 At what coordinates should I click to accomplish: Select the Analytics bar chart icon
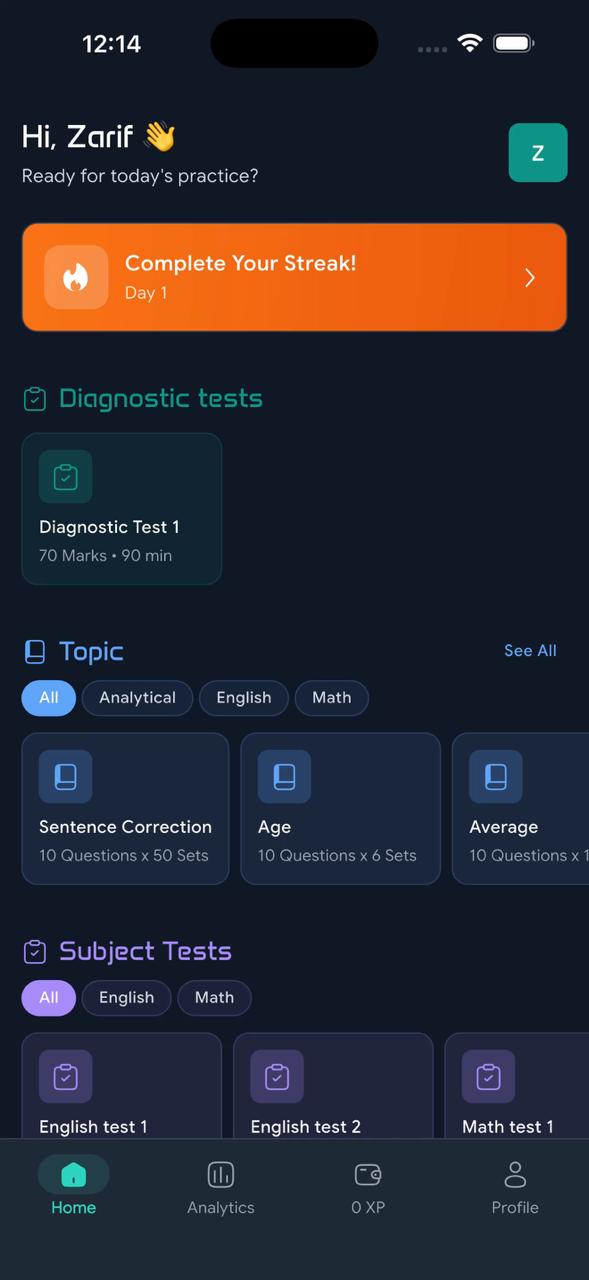coord(220,1174)
